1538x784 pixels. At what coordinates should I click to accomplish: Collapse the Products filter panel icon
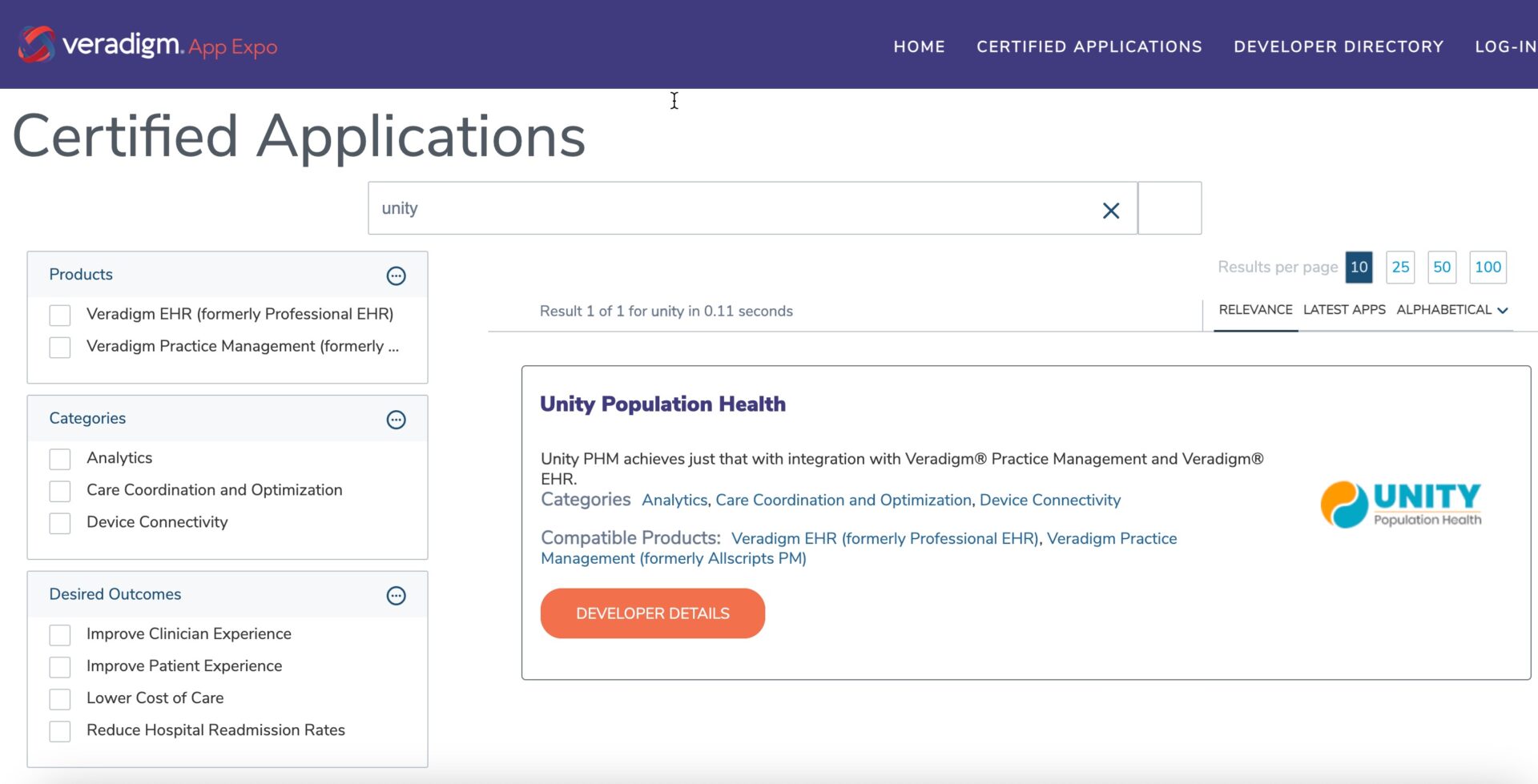(396, 275)
